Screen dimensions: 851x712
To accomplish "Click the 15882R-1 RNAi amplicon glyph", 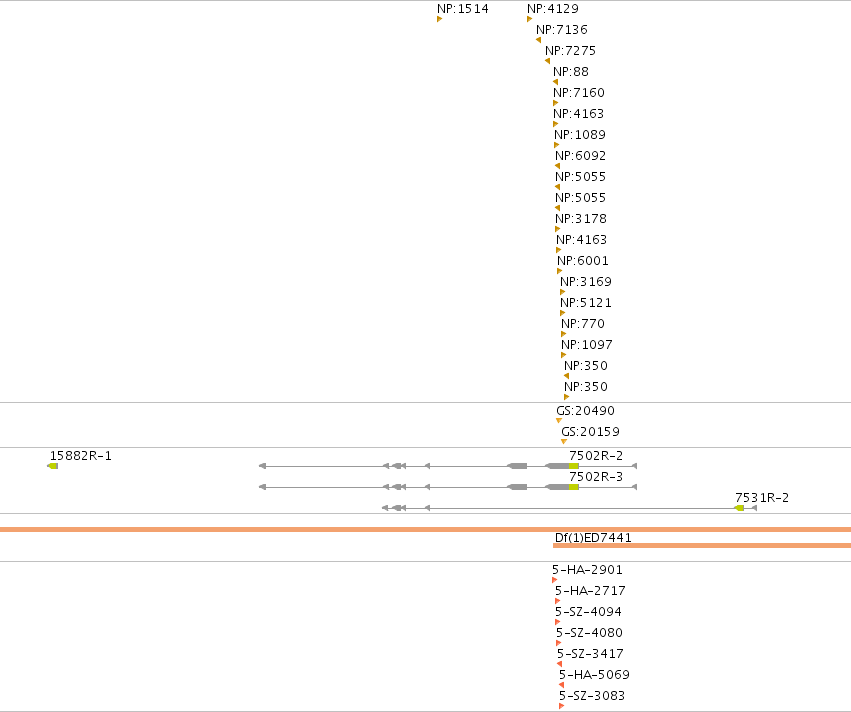I will (x=53, y=466).
